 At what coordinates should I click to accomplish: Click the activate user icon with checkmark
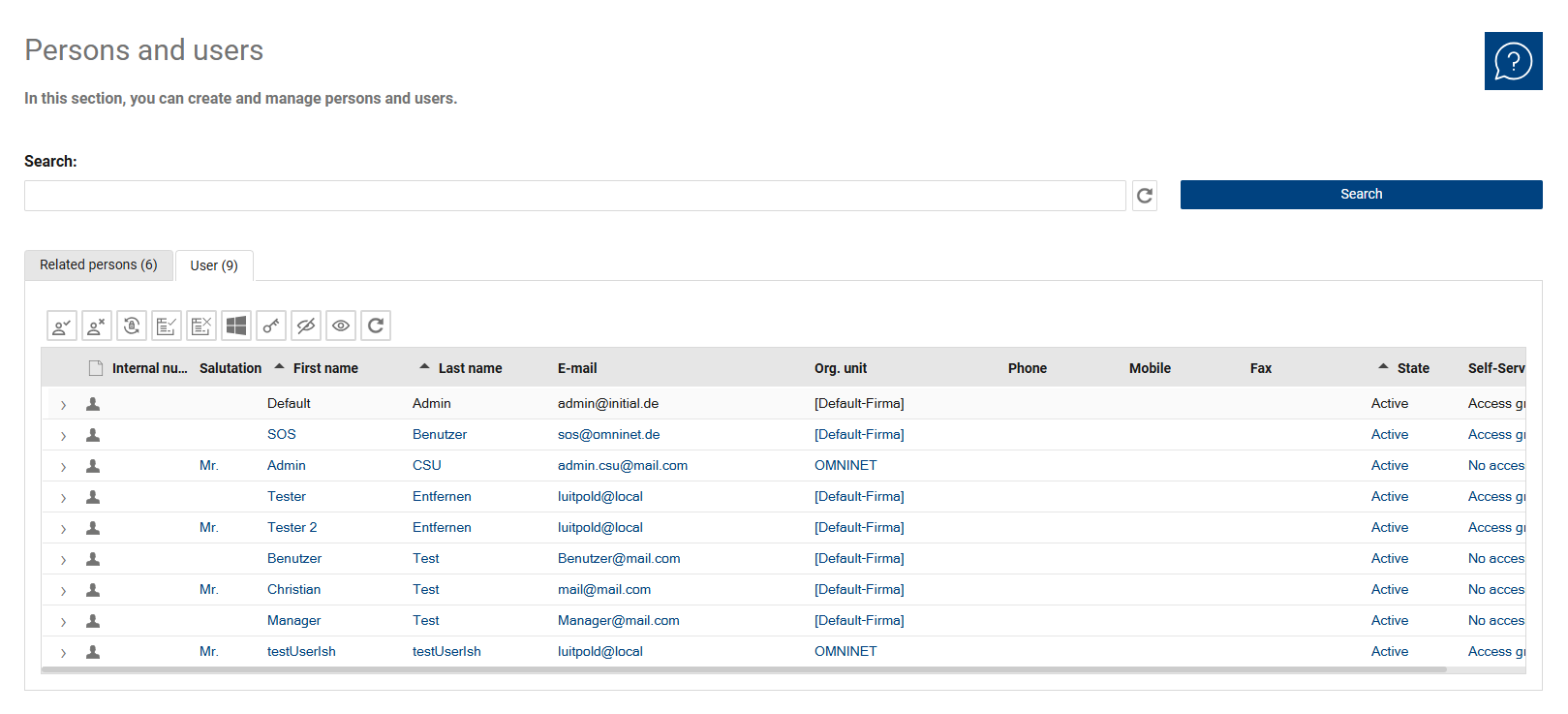(x=62, y=326)
